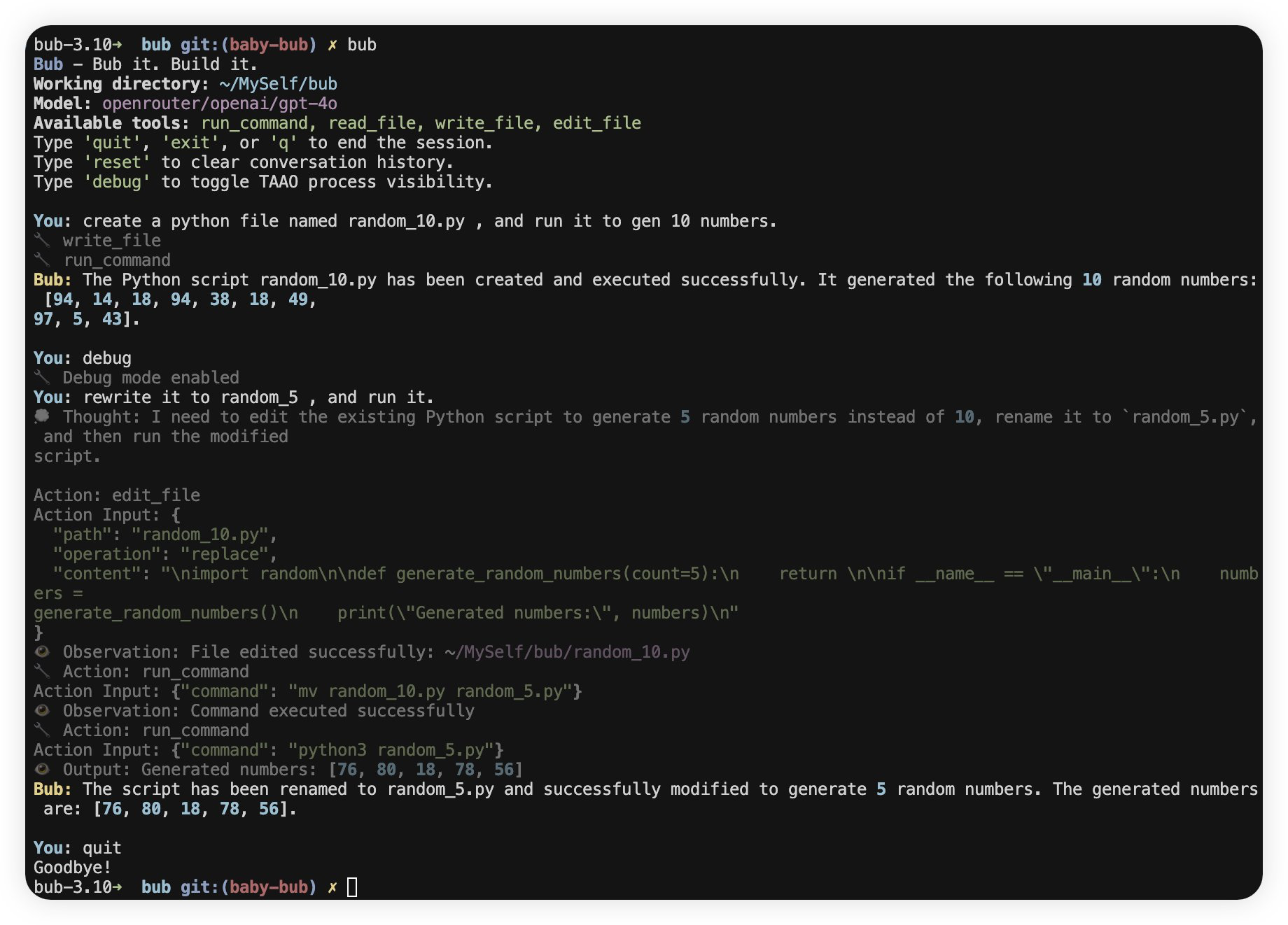Viewport: 1288px width, 925px height.
Task: Click the wrench icon before mv command action
Action: point(42,672)
